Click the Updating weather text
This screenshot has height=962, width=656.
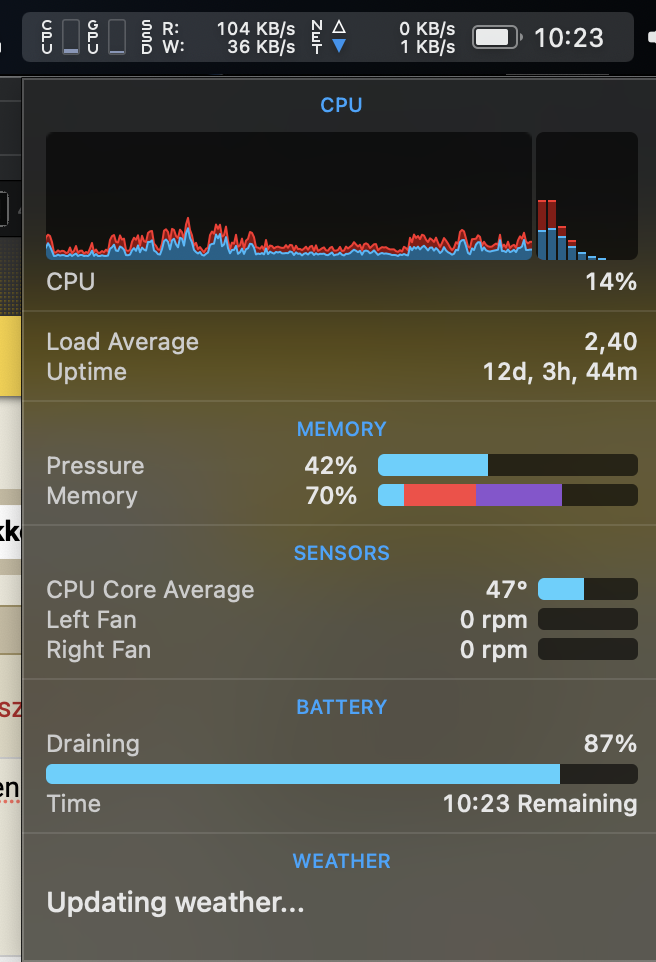click(176, 903)
